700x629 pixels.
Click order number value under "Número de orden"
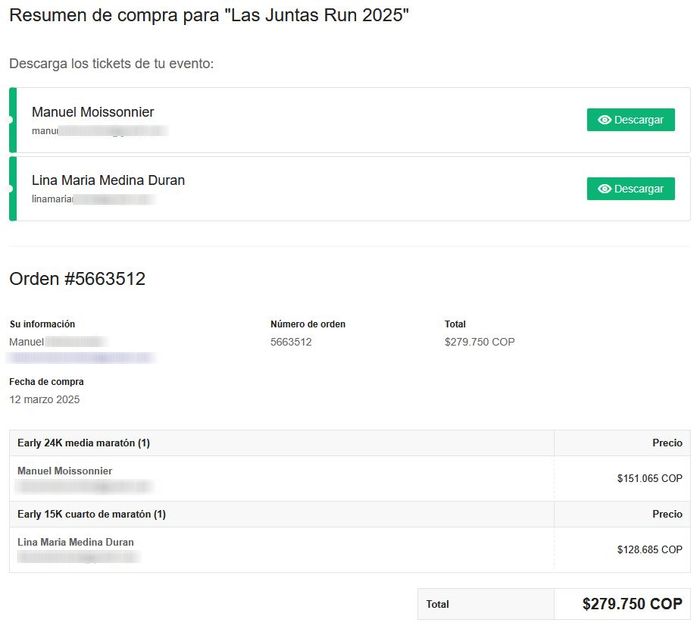tap(291, 342)
